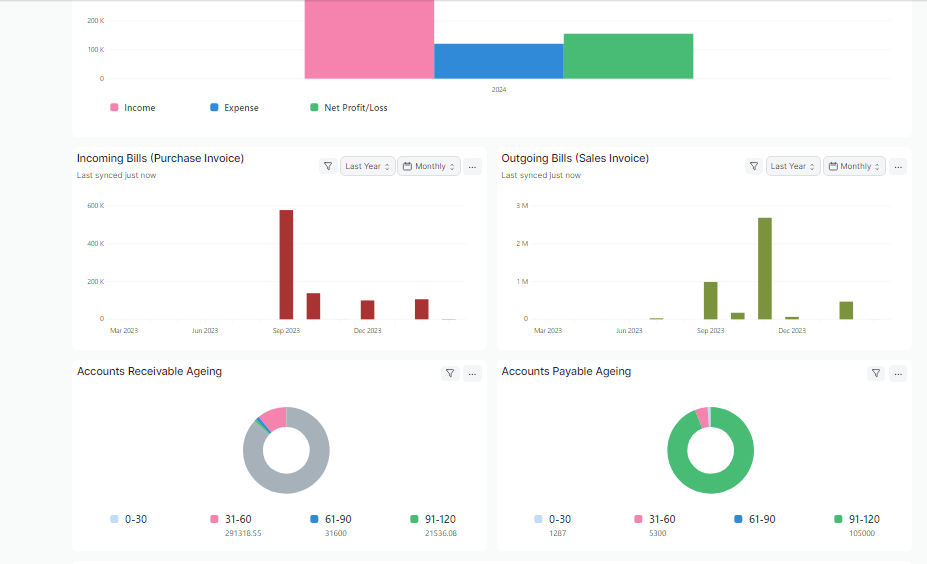Click the 105000 value under 91-120

click(862, 533)
